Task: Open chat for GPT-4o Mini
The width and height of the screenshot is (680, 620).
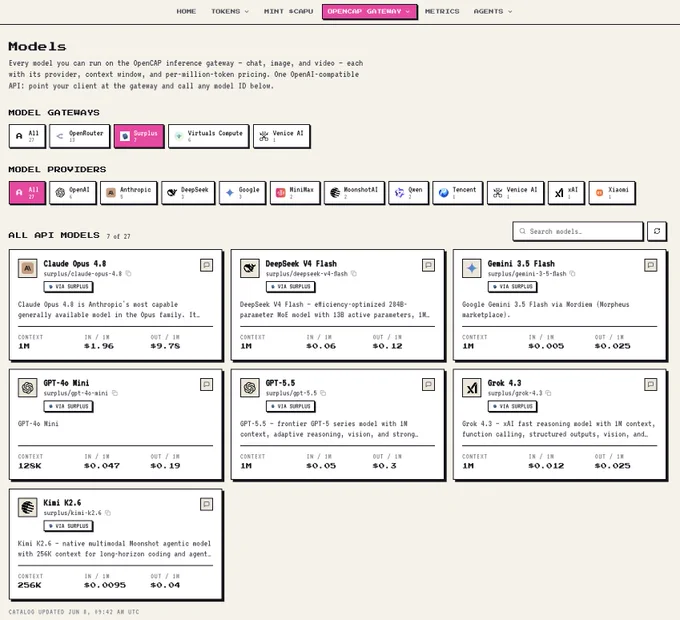Action: tap(206, 384)
